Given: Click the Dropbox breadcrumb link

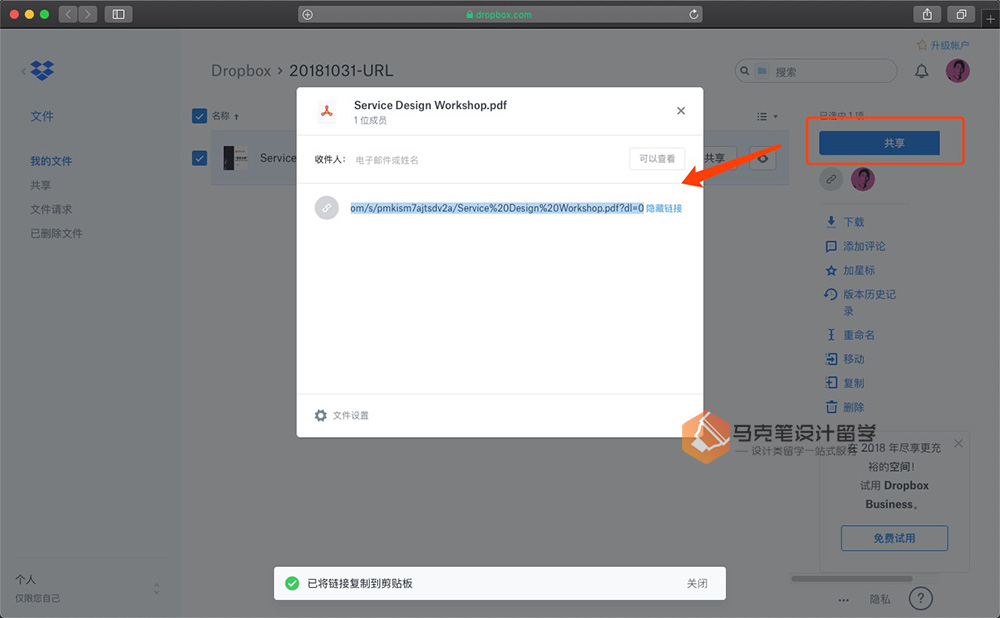Looking at the screenshot, I should (x=241, y=71).
